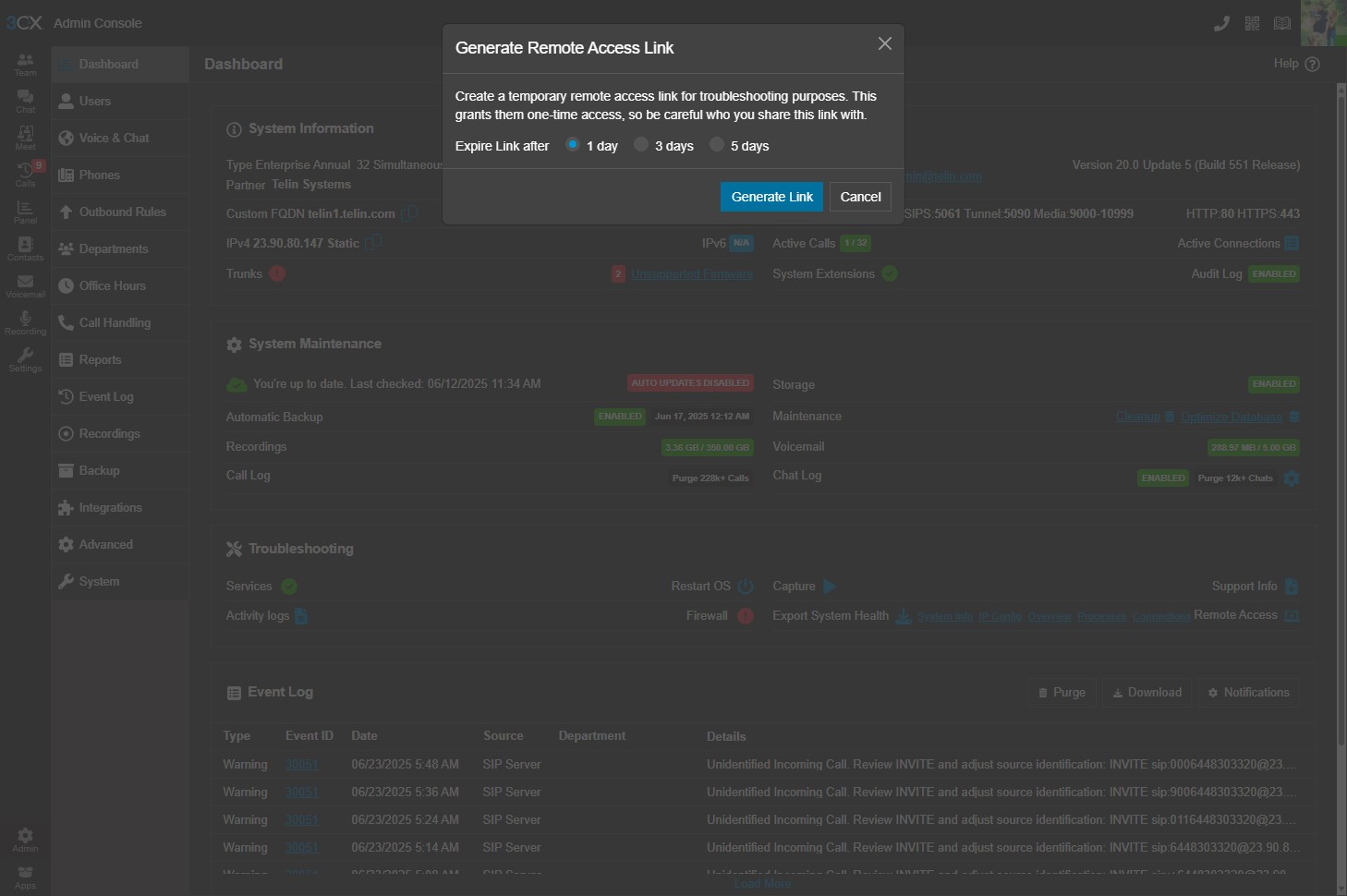Open Reports in the admin menu
Screen dimensions: 1347x896
120,359
